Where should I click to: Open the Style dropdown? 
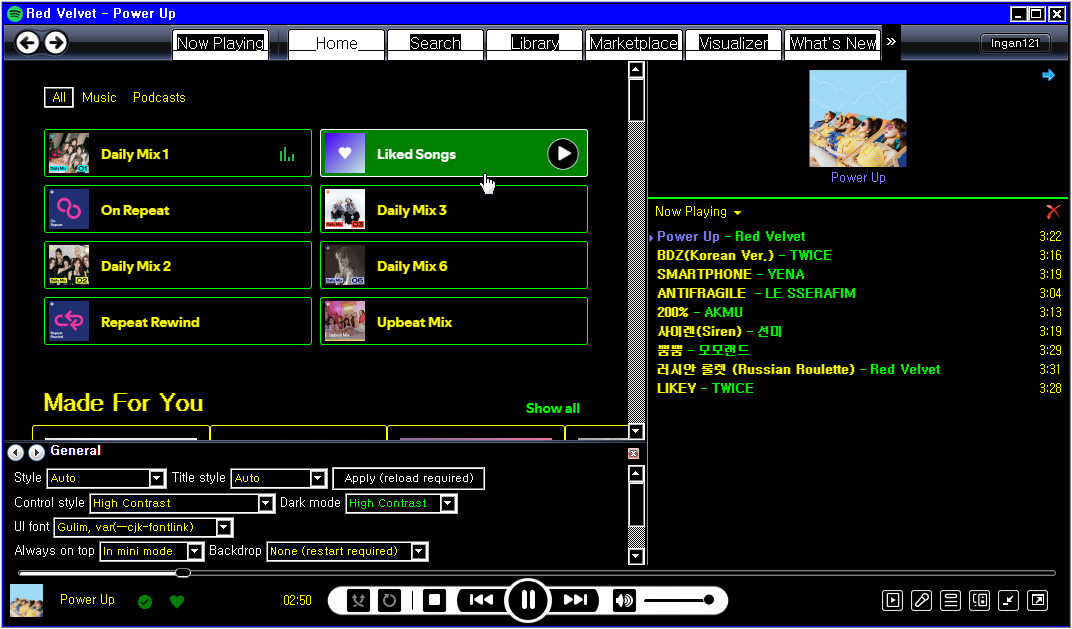(x=106, y=478)
